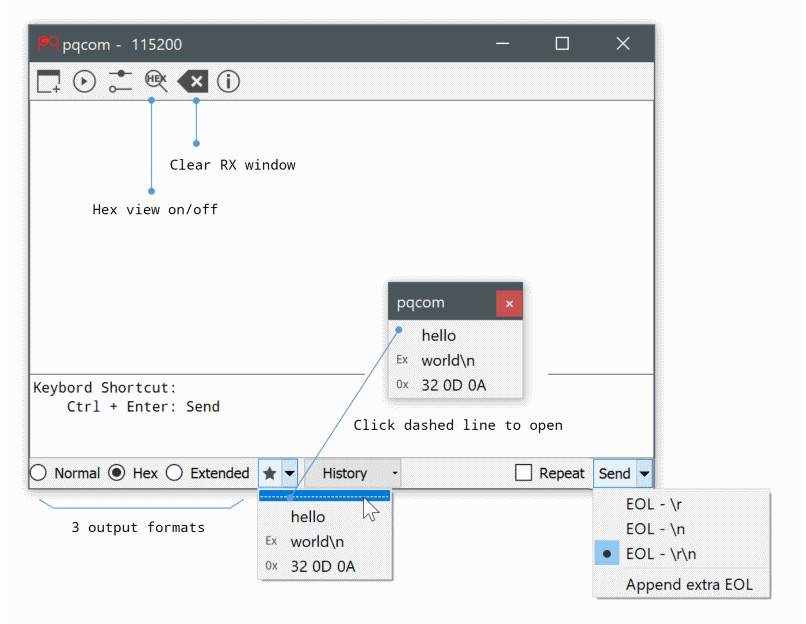
Task: Expand the Send button dropdown arrow
Action: pos(644,473)
